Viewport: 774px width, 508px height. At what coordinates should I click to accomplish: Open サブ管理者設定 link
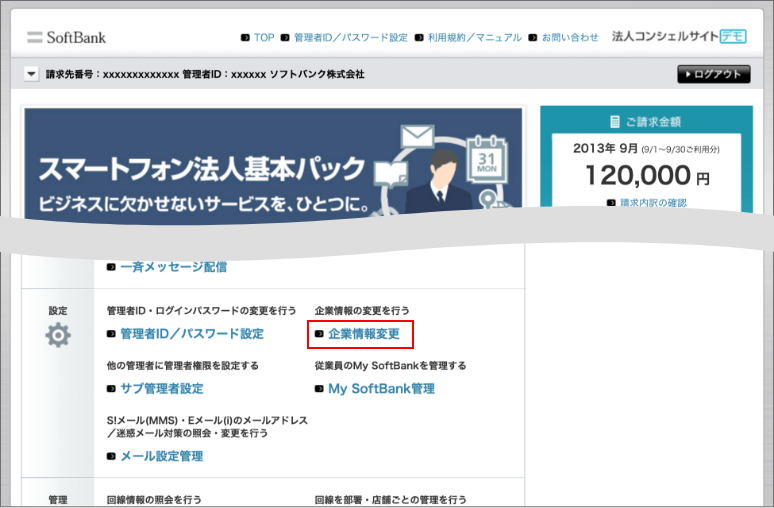pyautogui.click(x=161, y=388)
